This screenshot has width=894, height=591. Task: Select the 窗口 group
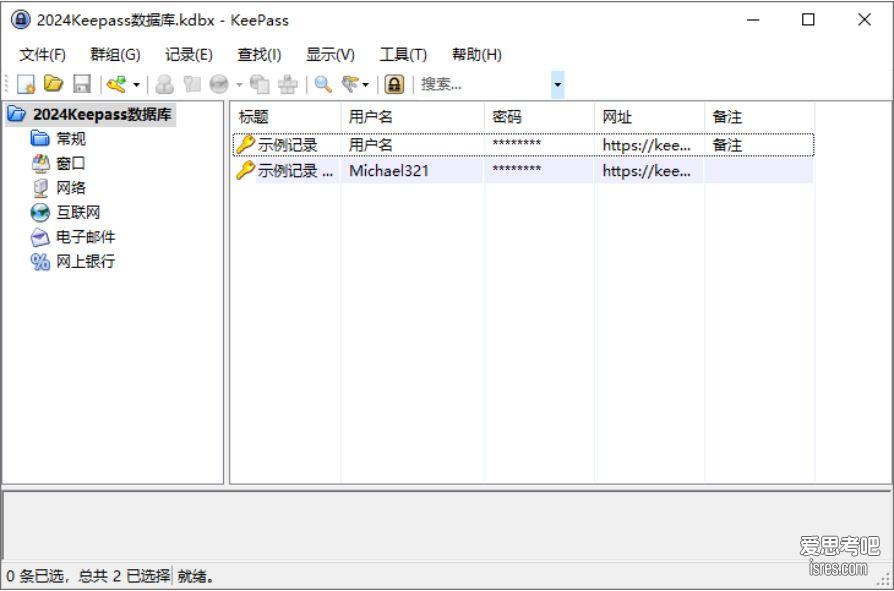[71, 164]
